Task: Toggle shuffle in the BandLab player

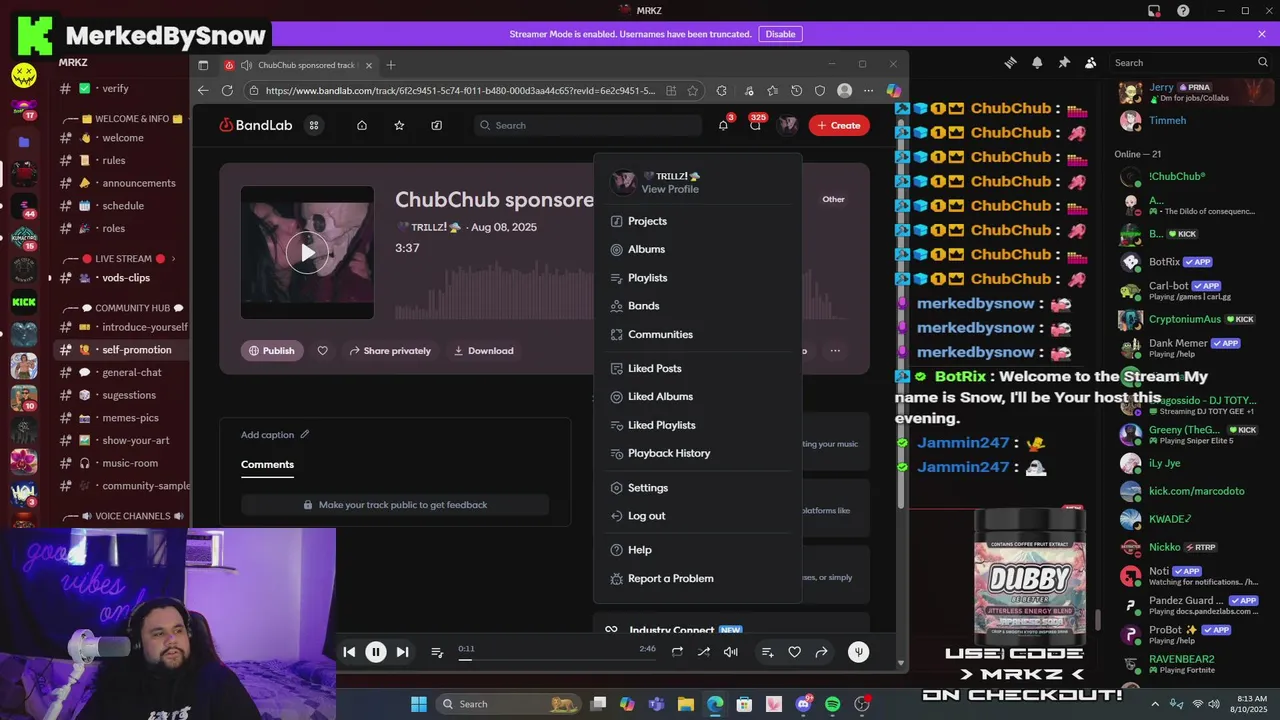Action: click(x=704, y=652)
